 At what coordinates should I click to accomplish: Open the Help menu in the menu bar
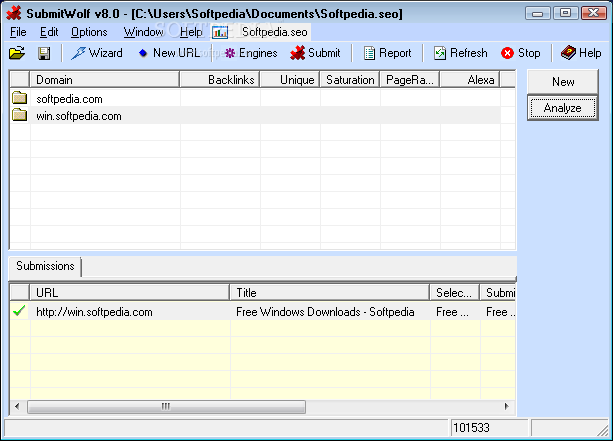pyautogui.click(x=191, y=32)
